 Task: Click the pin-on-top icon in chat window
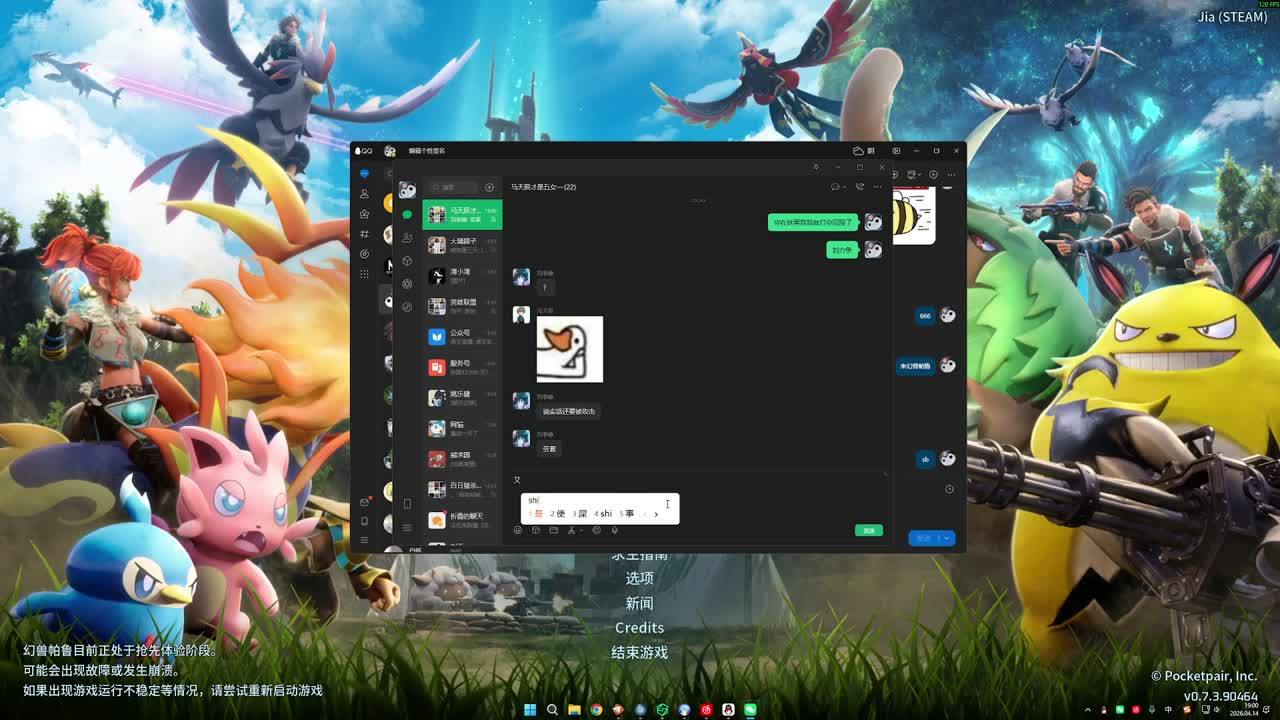tap(815, 167)
